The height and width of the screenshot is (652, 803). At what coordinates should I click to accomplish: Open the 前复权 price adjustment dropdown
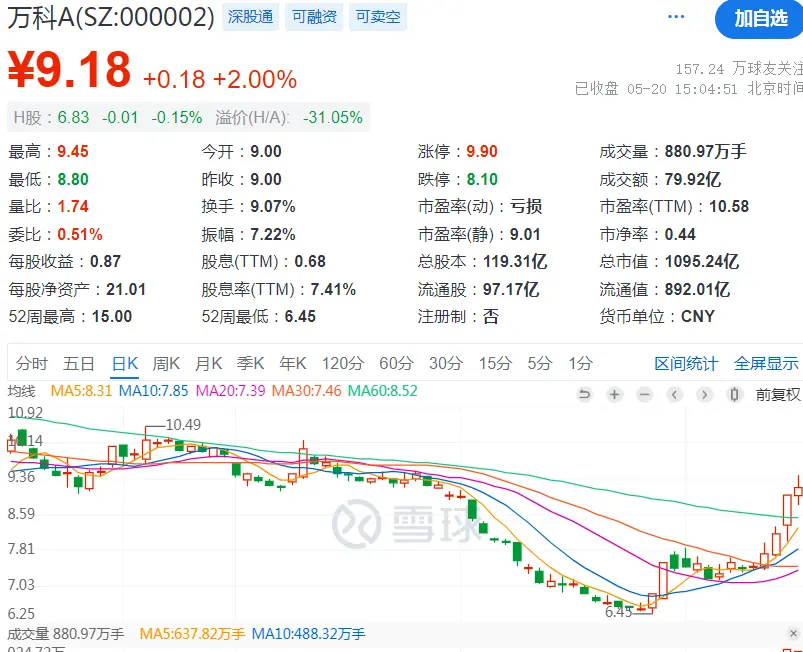click(777, 395)
